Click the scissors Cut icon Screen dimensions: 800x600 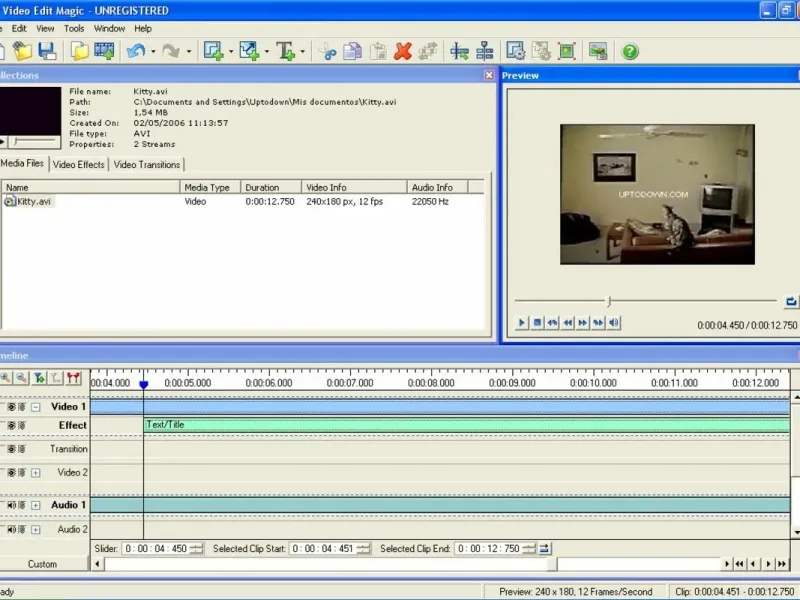tap(328, 51)
